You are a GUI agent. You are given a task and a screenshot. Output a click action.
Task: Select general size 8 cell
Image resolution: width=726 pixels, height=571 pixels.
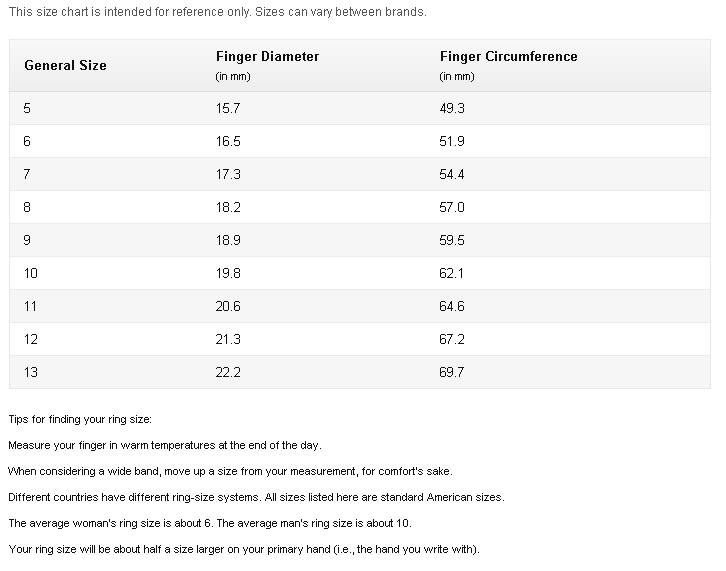click(28, 207)
